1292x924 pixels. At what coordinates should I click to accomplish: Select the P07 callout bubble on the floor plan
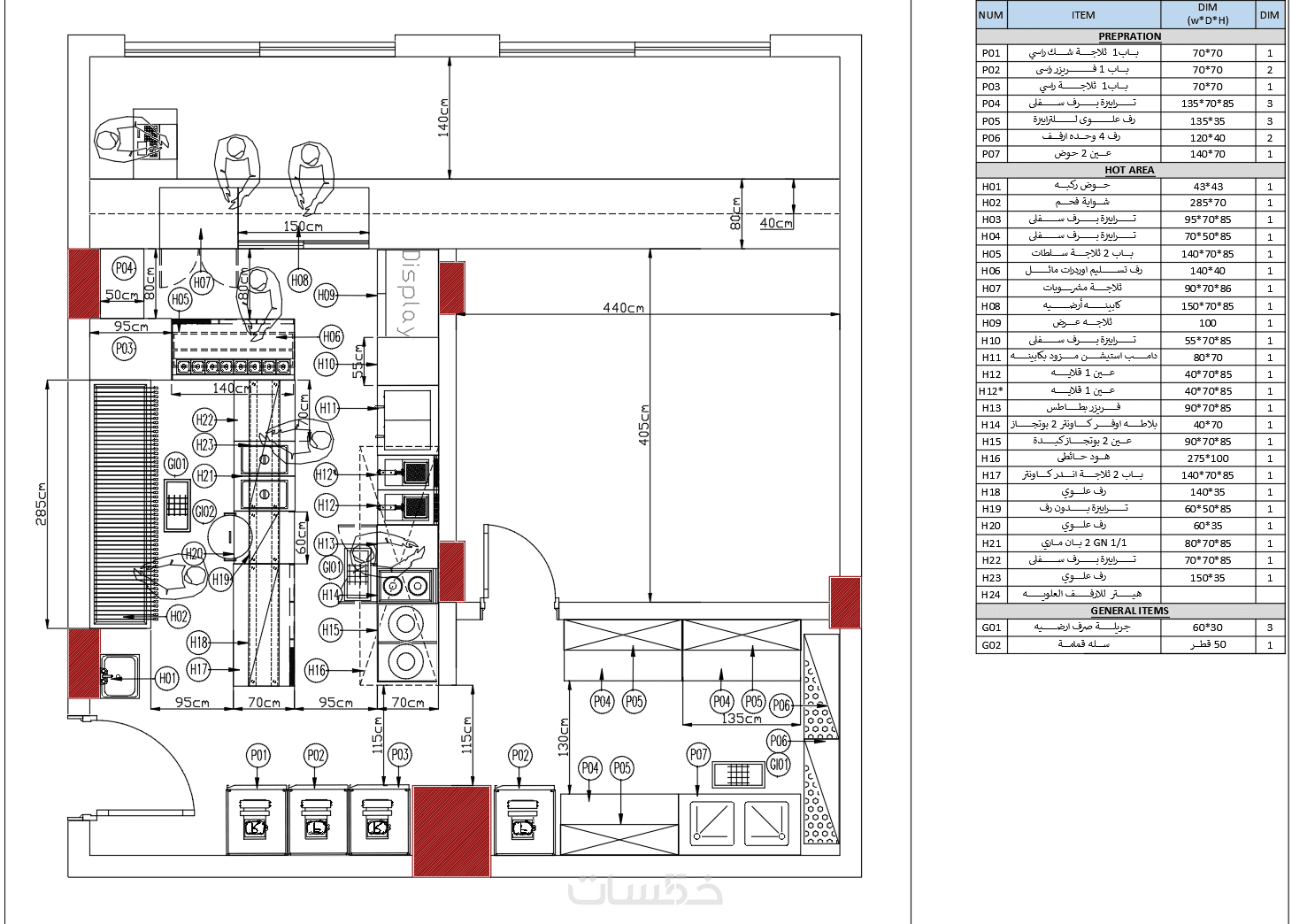(699, 754)
